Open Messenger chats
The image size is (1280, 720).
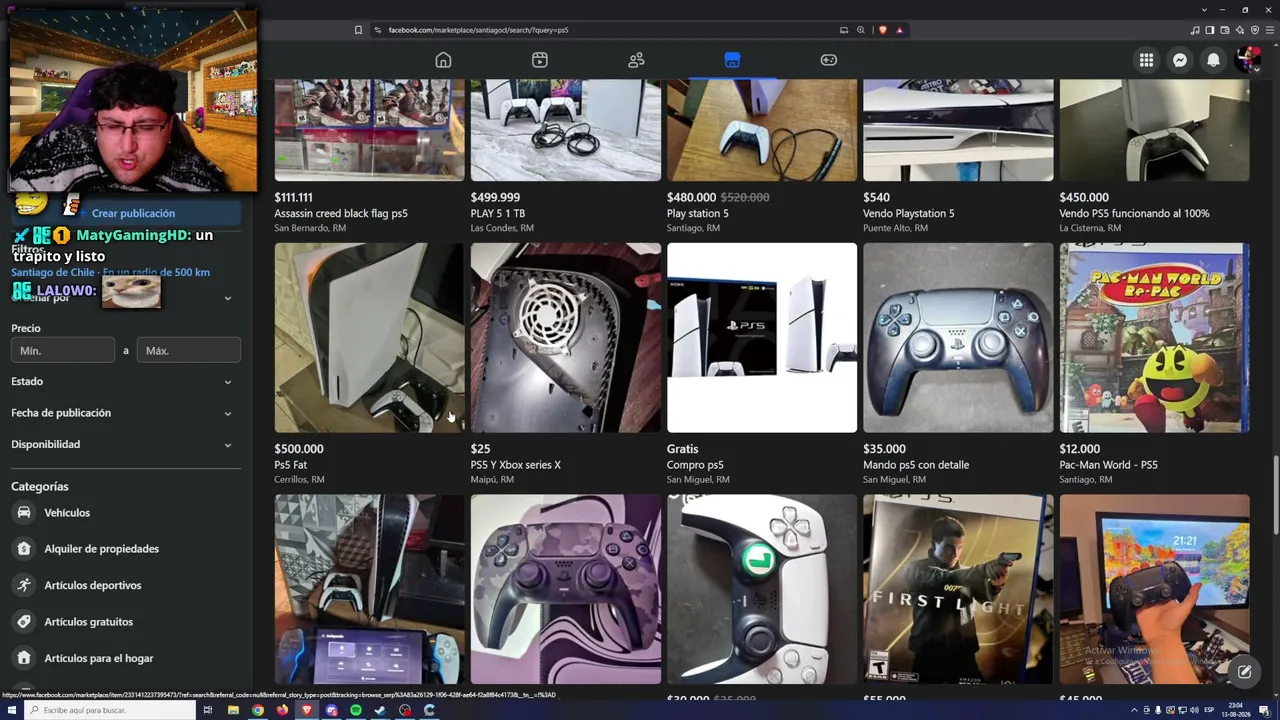(x=1180, y=60)
